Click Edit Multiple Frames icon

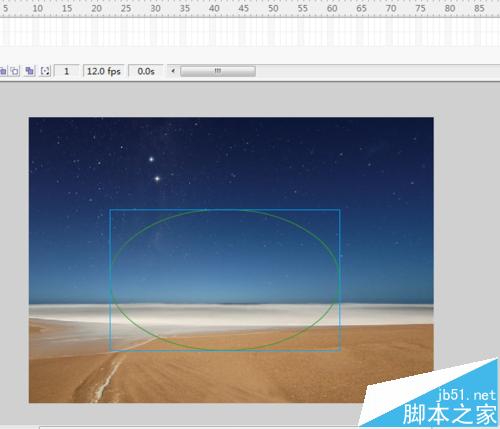(30, 71)
